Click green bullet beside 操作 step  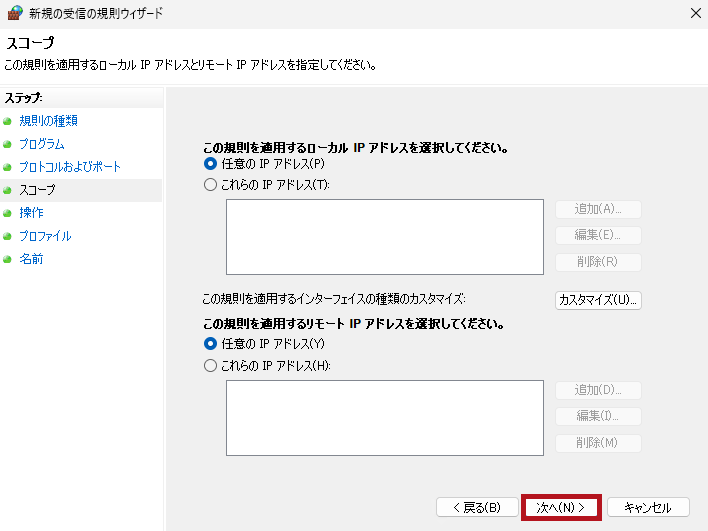pyautogui.click(x=7, y=213)
